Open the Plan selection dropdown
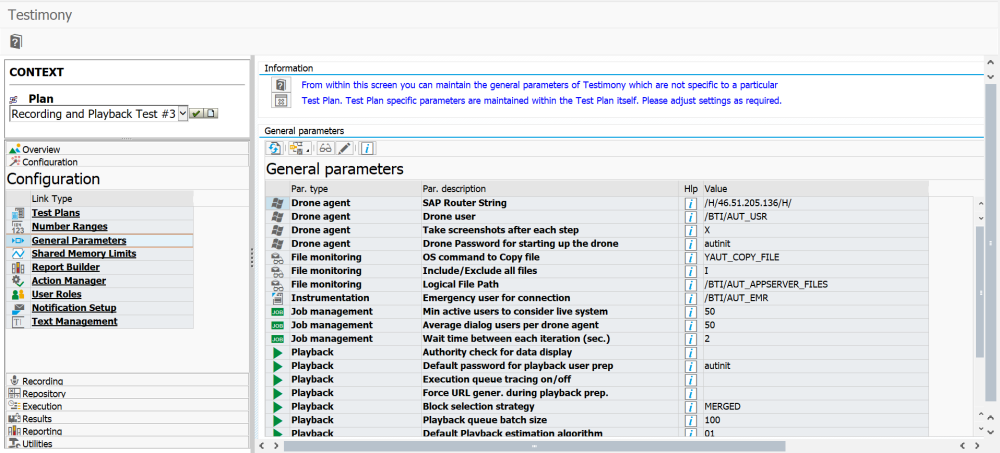1000x453 pixels. (x=182, y=114)
